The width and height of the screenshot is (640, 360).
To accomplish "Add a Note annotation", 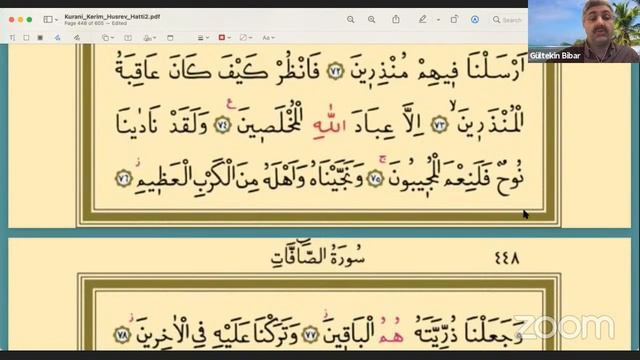I will click(x=170, y=38).
